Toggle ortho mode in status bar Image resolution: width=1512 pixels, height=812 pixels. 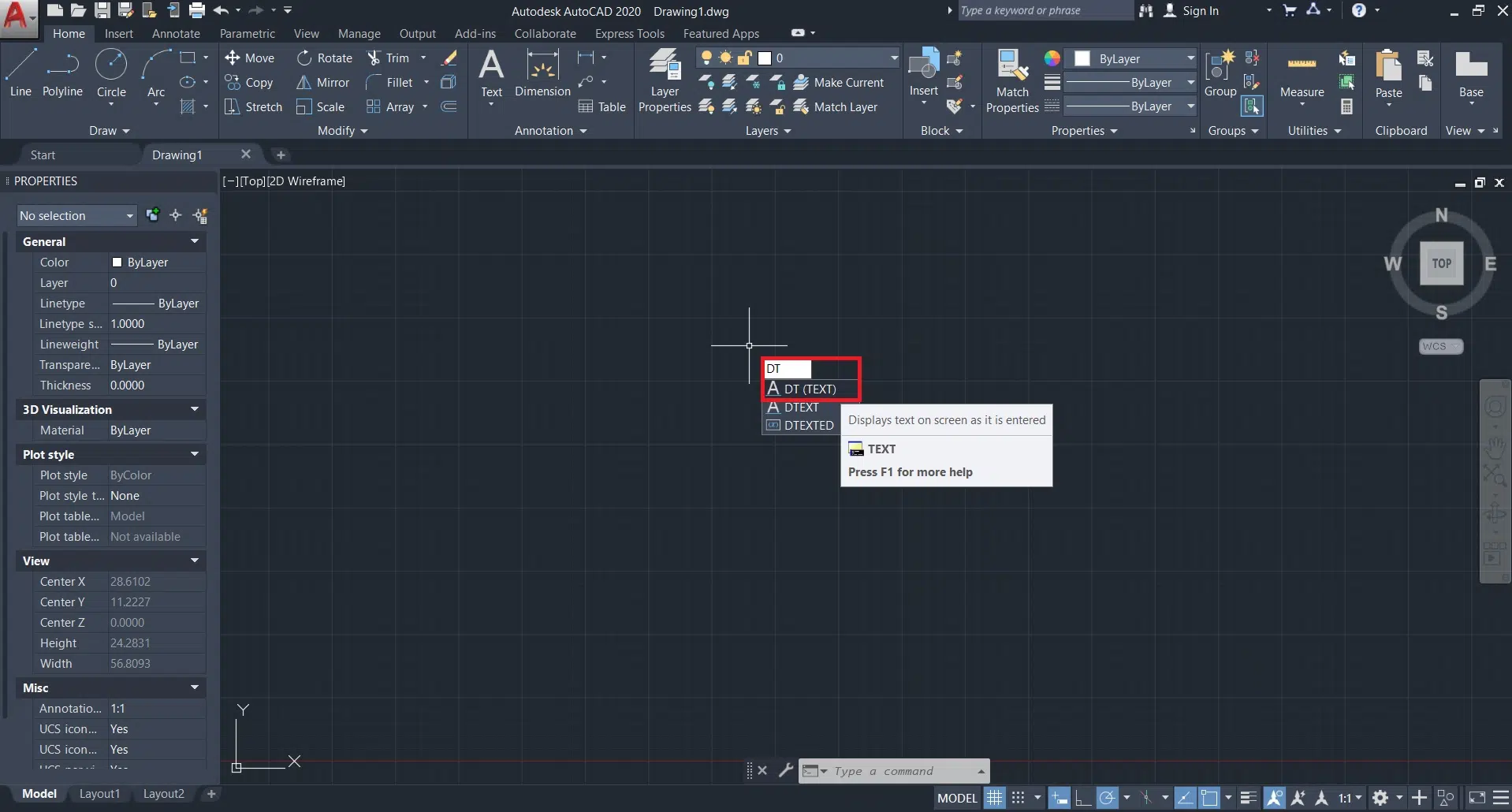tap(1083, 798)
